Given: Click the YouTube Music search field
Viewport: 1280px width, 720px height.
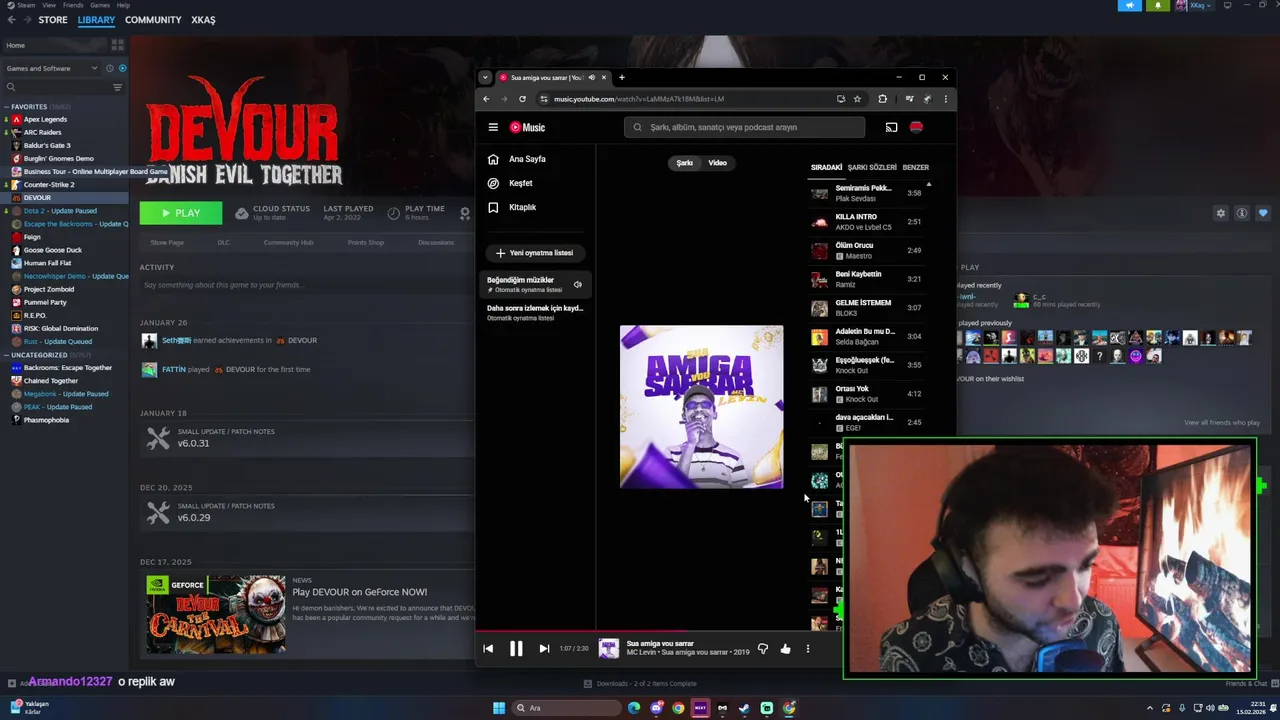Looking at the screenshot, I should point(745,127).
